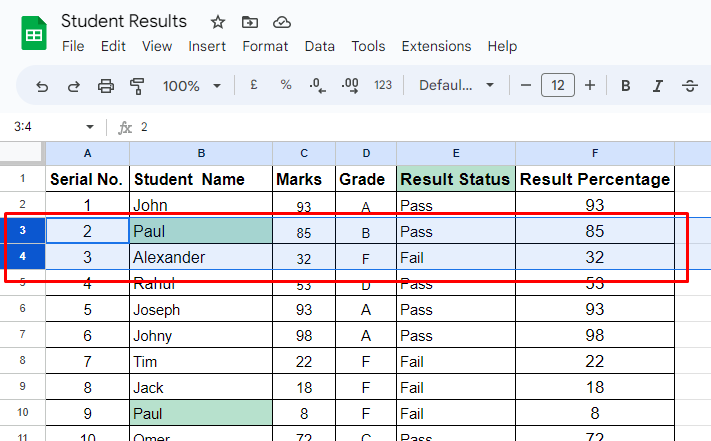Select all cells with the corner button
The height and width of the screenshot is (441, 711).
[22, 152]
